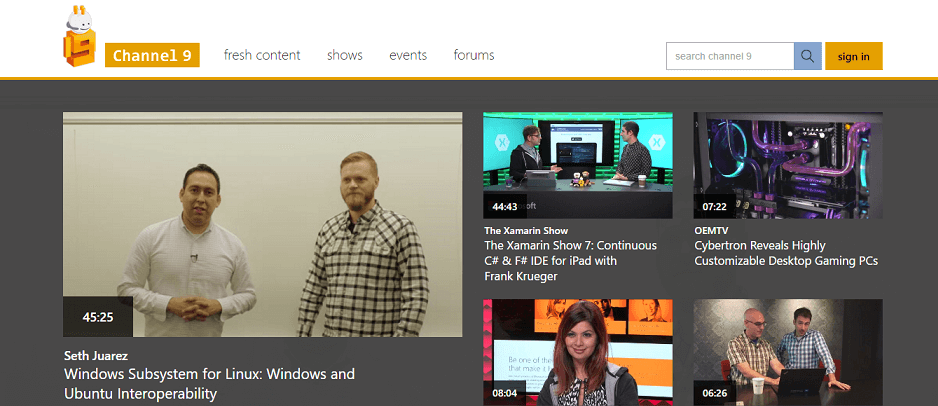This screenshot has height=406, width=938.
Task: Open the 06:26 video thumbnail
Action: (788, 352)
